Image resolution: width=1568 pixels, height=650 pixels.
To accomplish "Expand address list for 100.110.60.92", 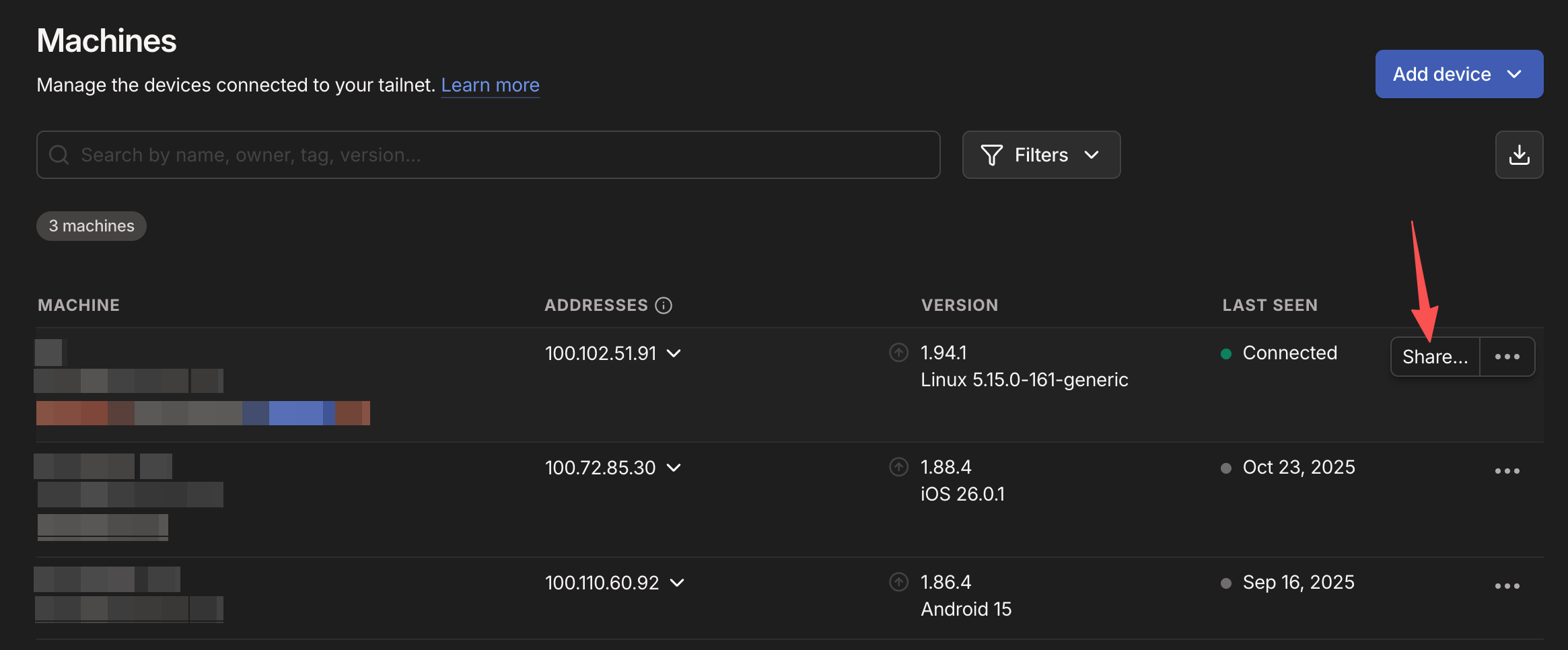I will click(x=677, y=583).
